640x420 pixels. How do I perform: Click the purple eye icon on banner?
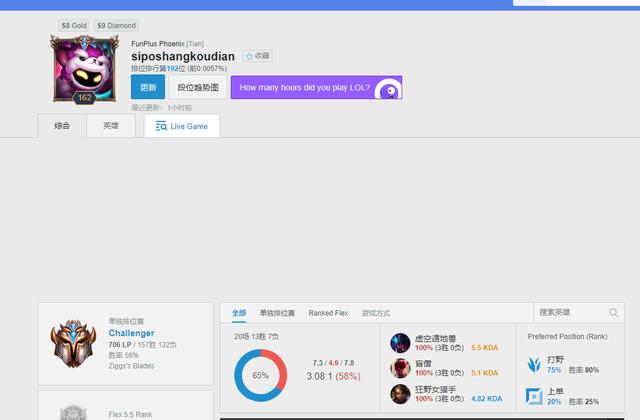point(389,90)
